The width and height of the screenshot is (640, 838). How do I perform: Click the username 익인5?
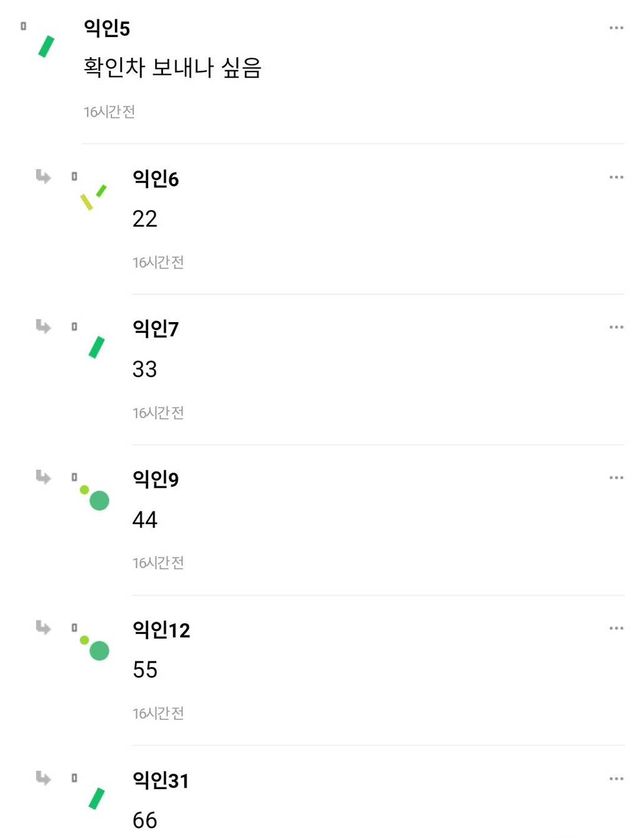(107, 29)
